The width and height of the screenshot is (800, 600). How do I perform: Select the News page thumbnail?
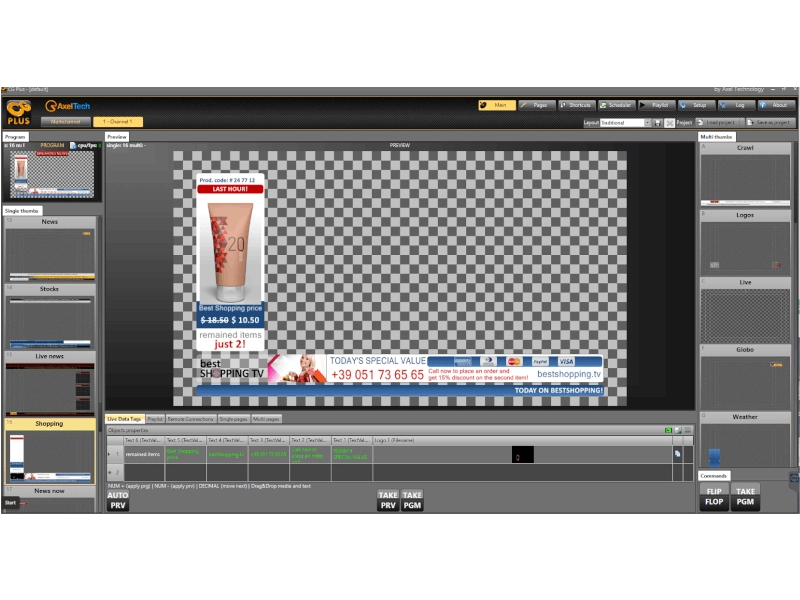coord(49,249)
